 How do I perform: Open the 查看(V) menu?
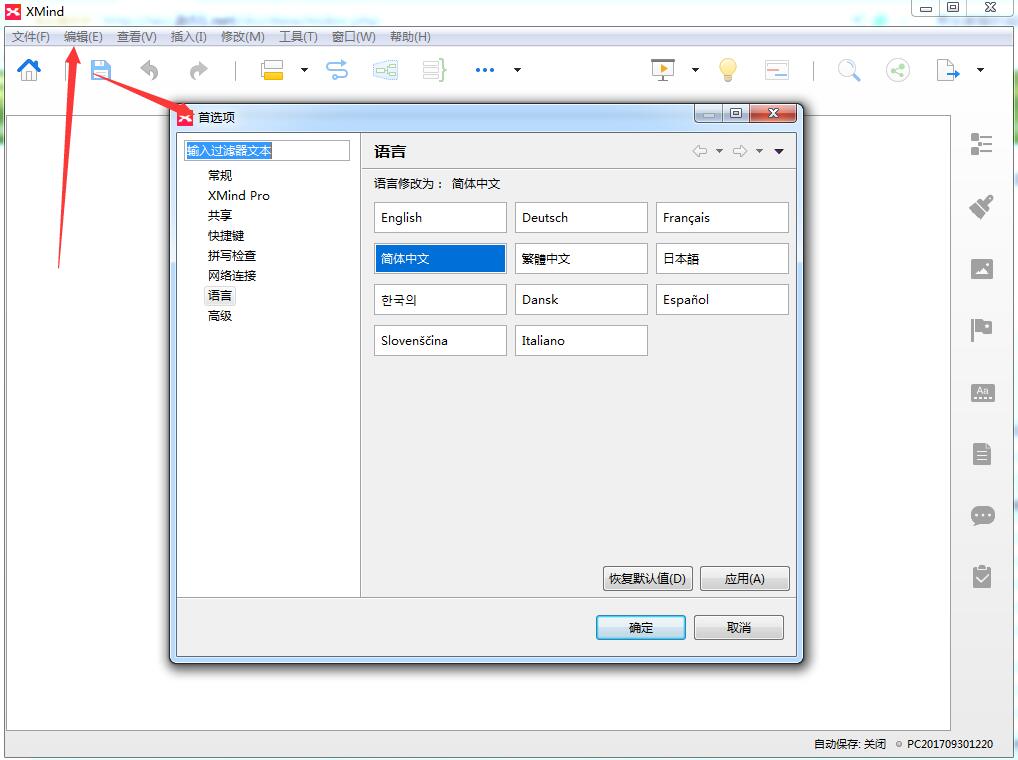[136, 37]
